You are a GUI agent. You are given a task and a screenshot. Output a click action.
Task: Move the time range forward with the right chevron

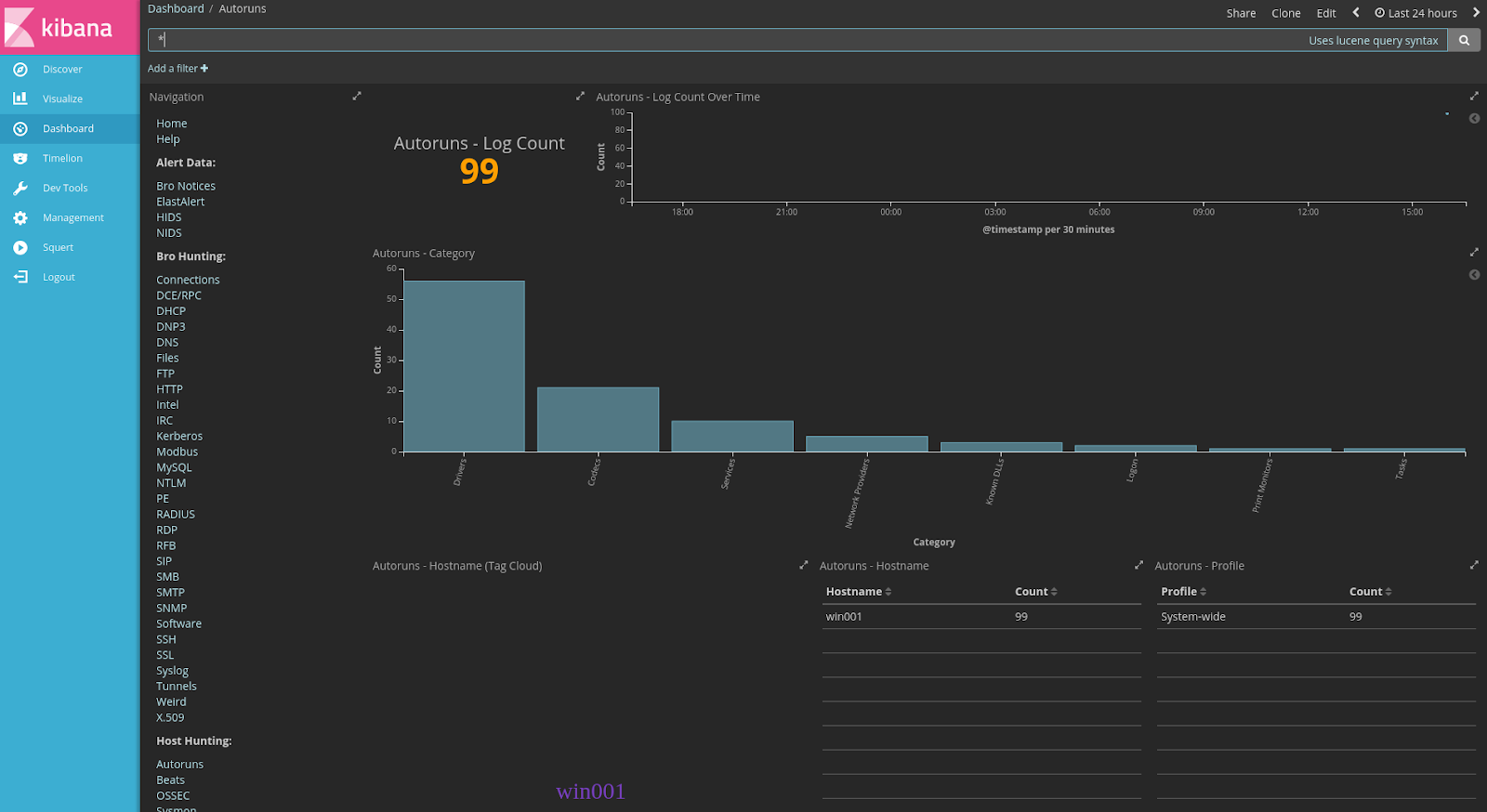[x=1476, y=13]
